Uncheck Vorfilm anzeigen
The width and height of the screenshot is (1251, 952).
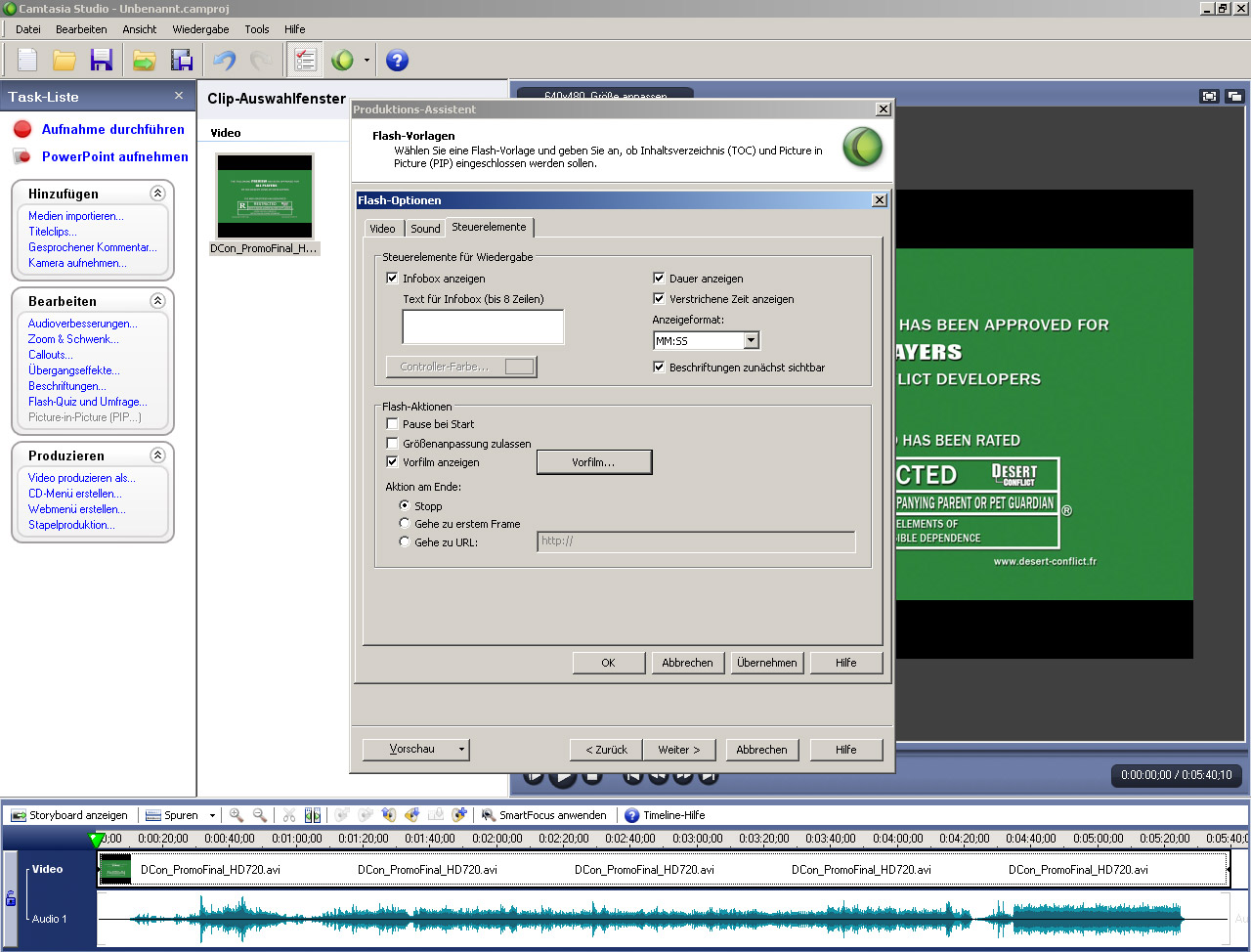[392, 462]
